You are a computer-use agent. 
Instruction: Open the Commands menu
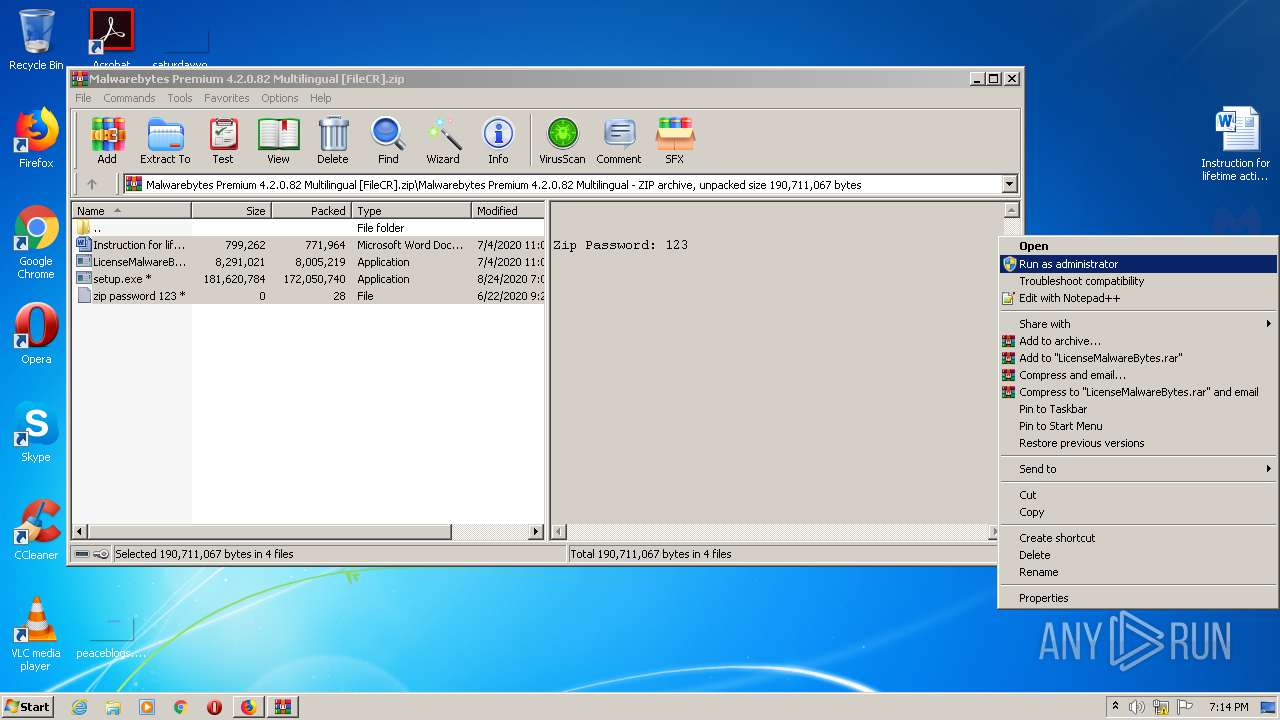[x=129, y=98]
